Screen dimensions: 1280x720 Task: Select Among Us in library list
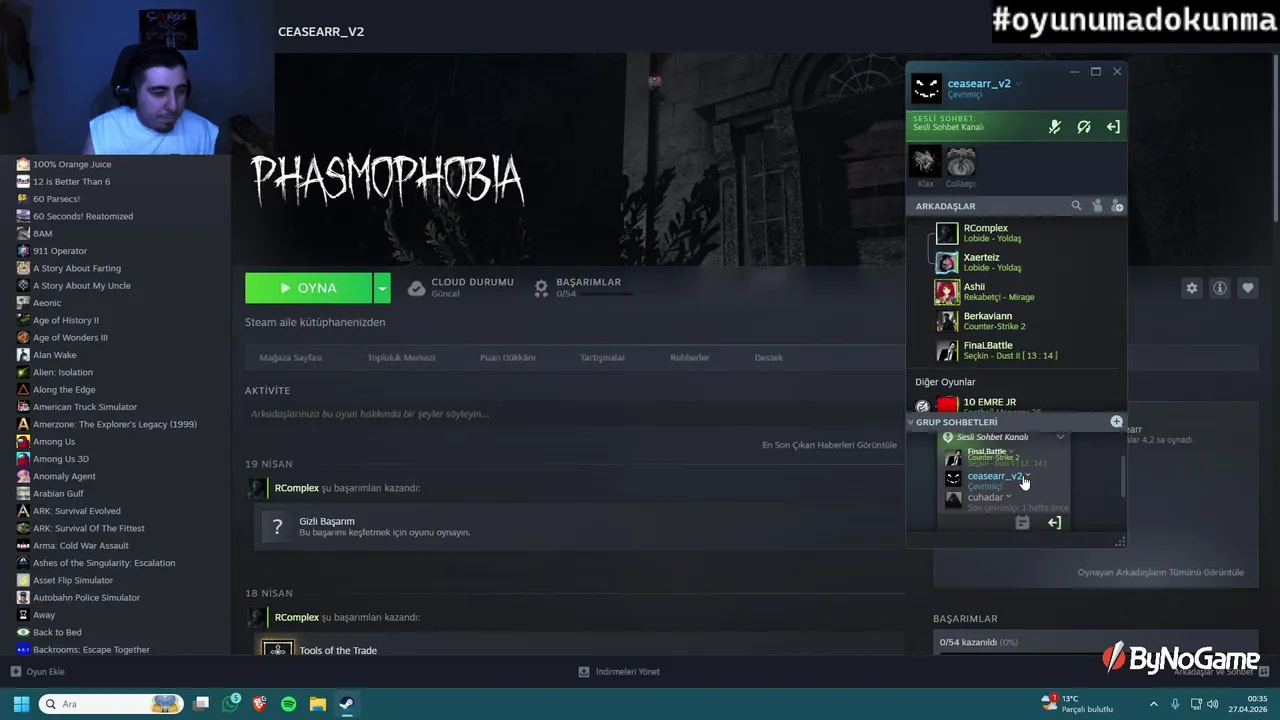[x=54, y=442]
